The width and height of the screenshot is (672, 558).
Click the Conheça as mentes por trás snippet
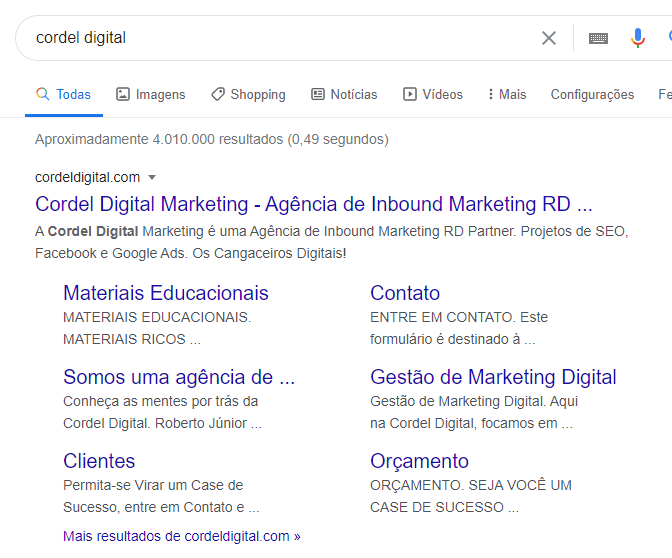coord(162,412)
